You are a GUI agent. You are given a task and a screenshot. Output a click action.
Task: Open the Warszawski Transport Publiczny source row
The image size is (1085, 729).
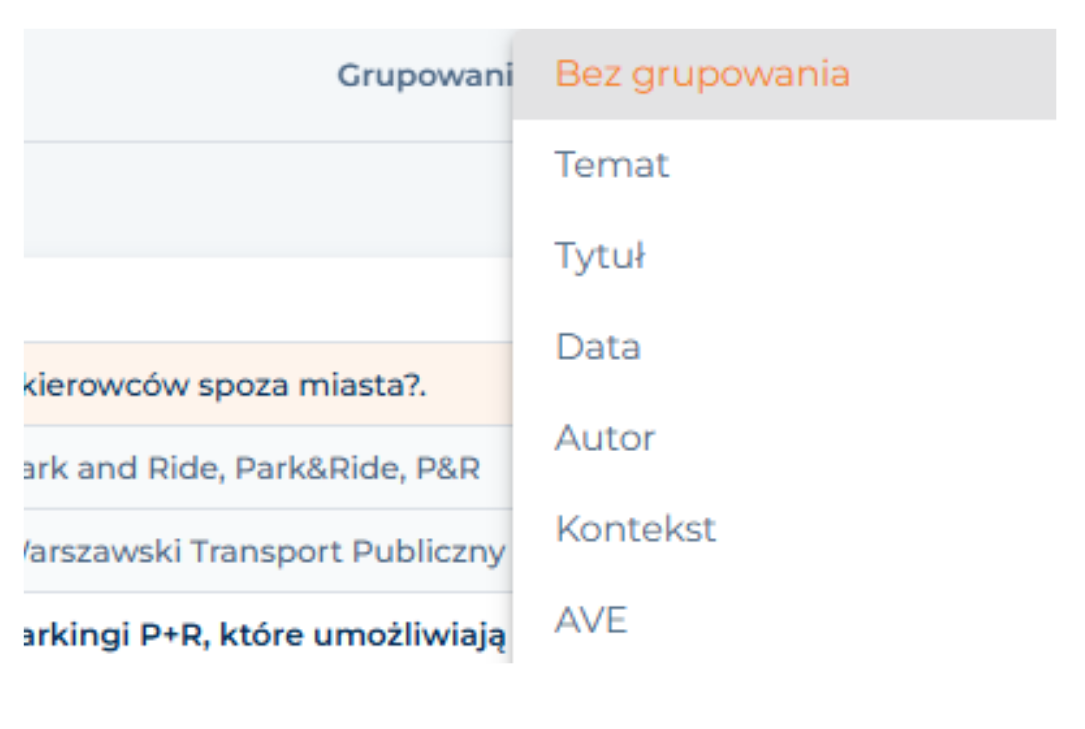coord(262,551)
